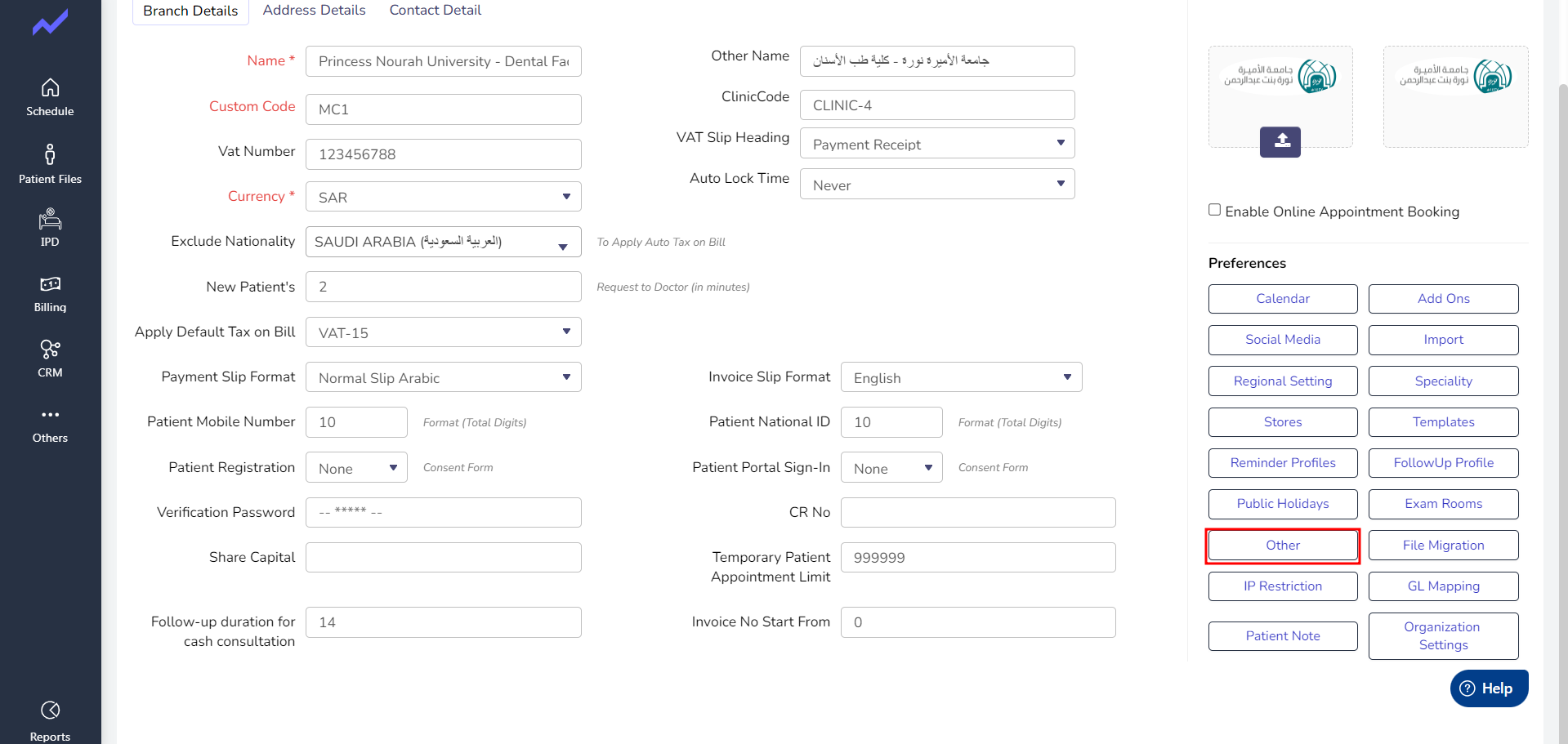
Task: Open Patient Note settings
Action: pyautogui.click(x=1283, y=636)
